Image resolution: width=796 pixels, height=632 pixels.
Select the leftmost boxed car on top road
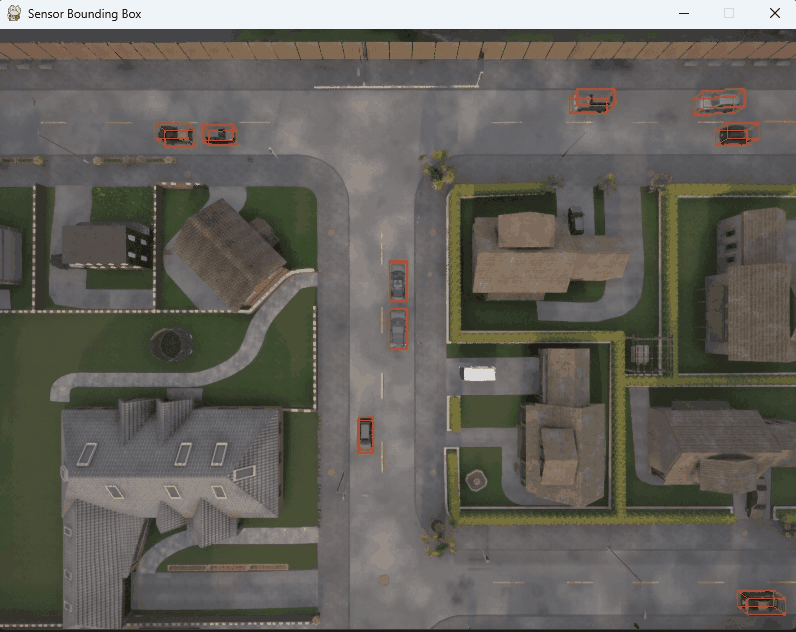tap(175, 134)
